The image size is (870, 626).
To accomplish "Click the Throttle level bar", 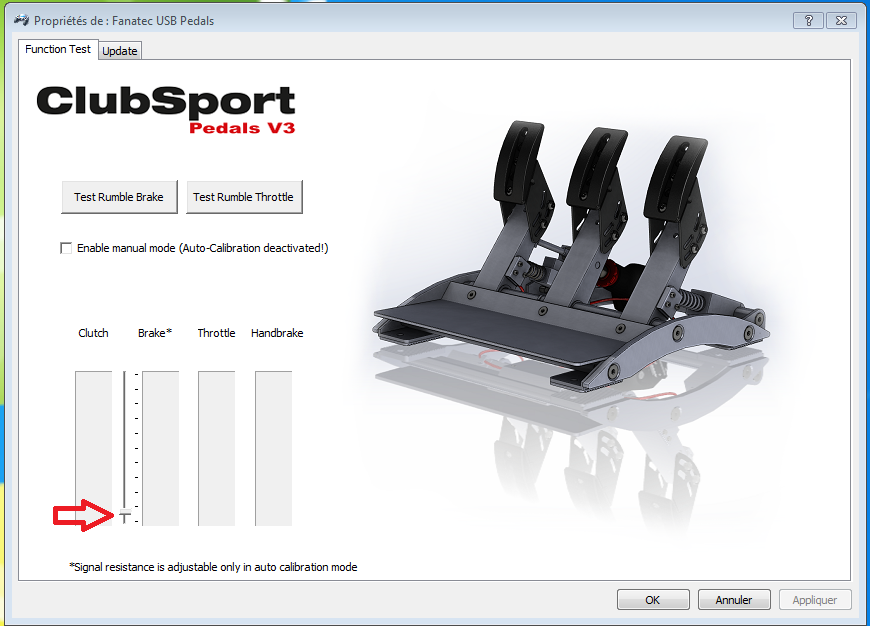I will pyautogui.click(x=216, y=448).
